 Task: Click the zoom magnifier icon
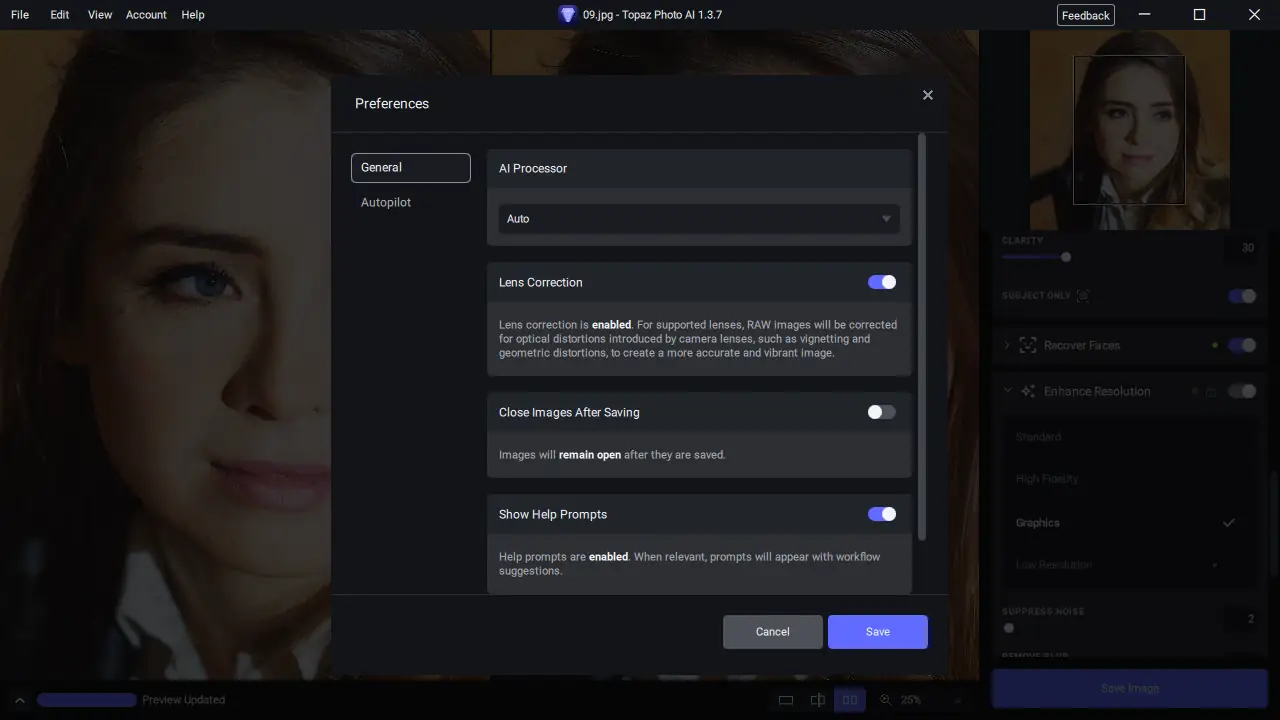pyautogui.click(x=885, y=700)
